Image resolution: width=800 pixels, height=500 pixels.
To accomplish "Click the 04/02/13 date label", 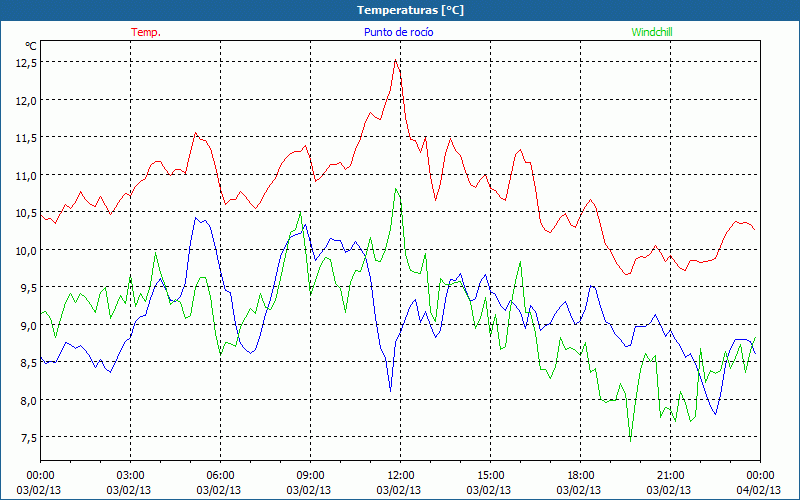I will tap(759, 490).
